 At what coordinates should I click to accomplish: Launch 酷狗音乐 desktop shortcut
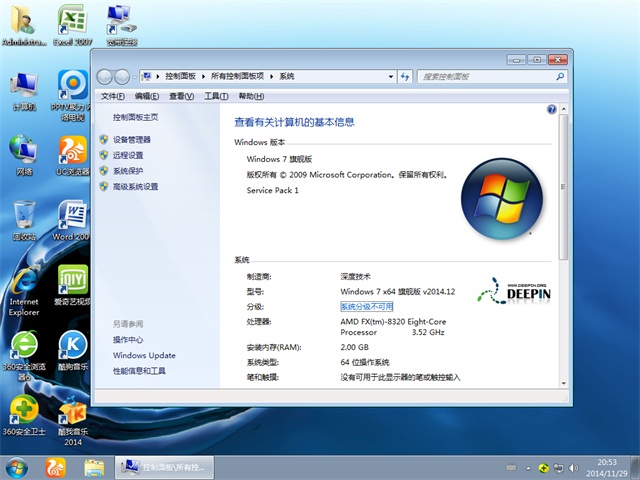(x=73, y=350)
